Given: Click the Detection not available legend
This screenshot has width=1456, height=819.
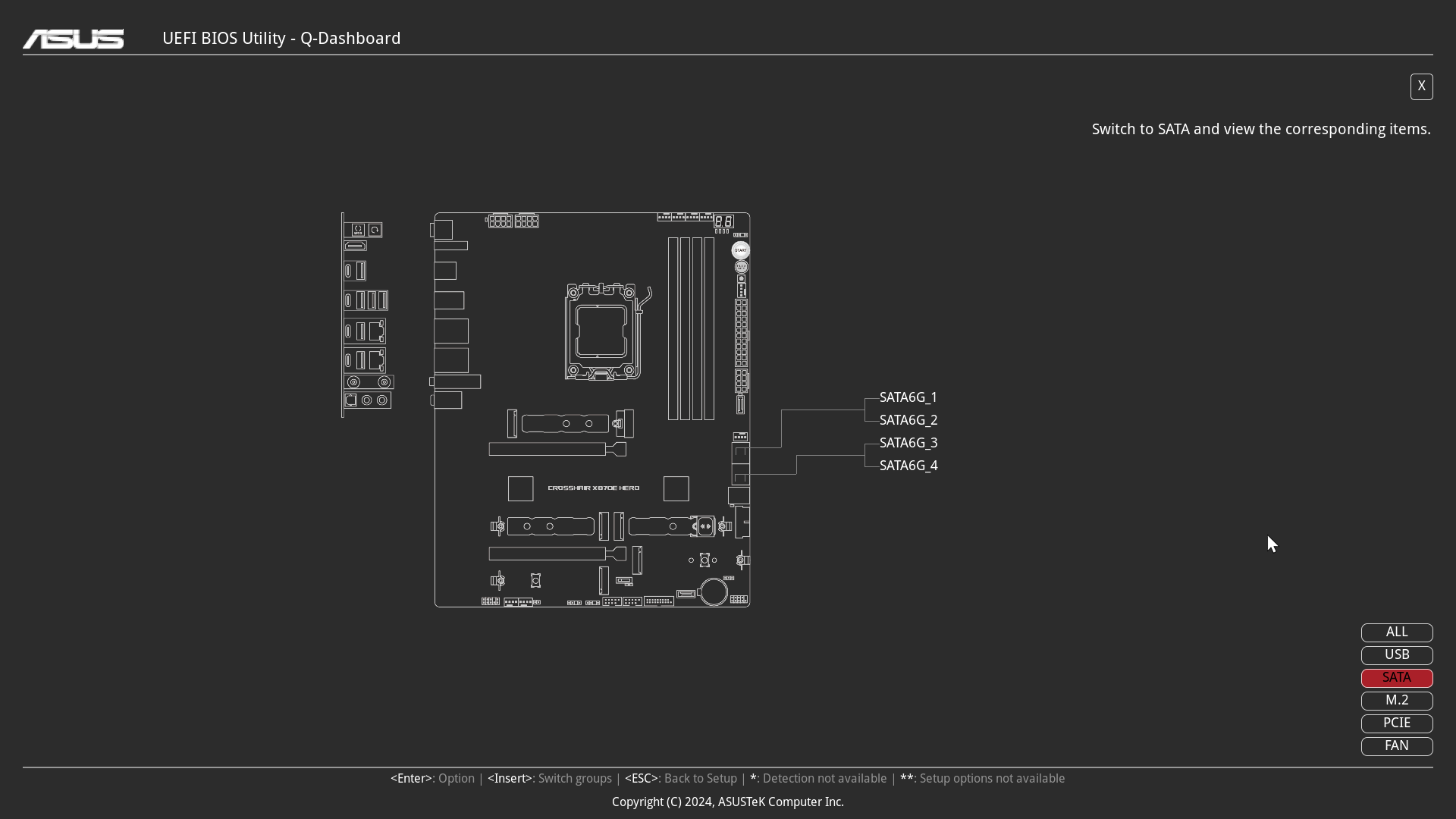Looking at the screenshot, I should [818, 779].
